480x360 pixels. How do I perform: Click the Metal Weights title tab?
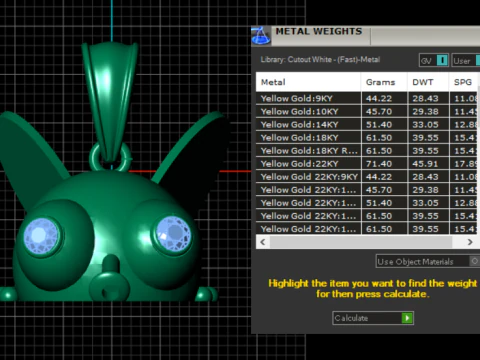(x=319, y=32)
